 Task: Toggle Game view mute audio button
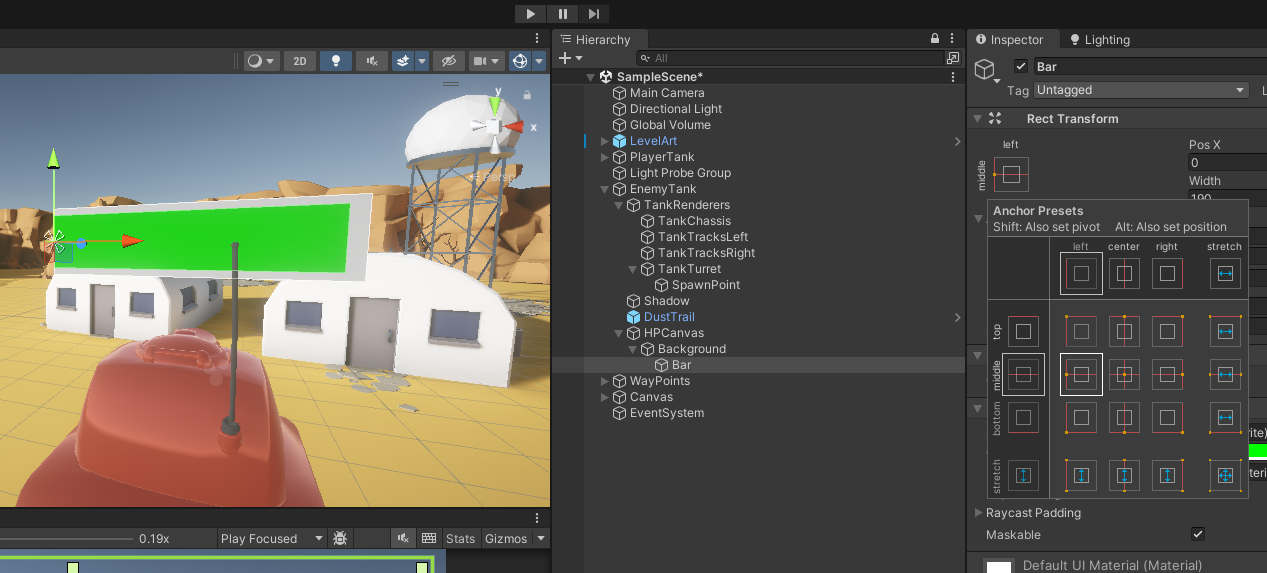coord(403,538)
